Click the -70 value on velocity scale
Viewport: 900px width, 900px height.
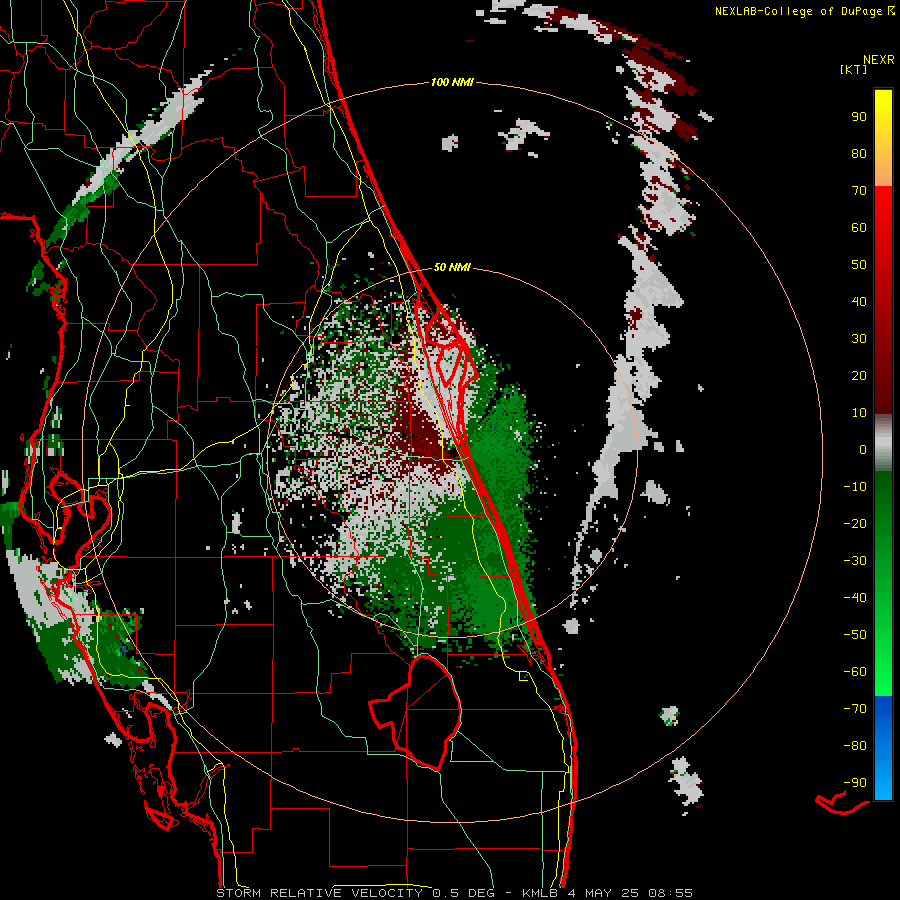point(855,709)
